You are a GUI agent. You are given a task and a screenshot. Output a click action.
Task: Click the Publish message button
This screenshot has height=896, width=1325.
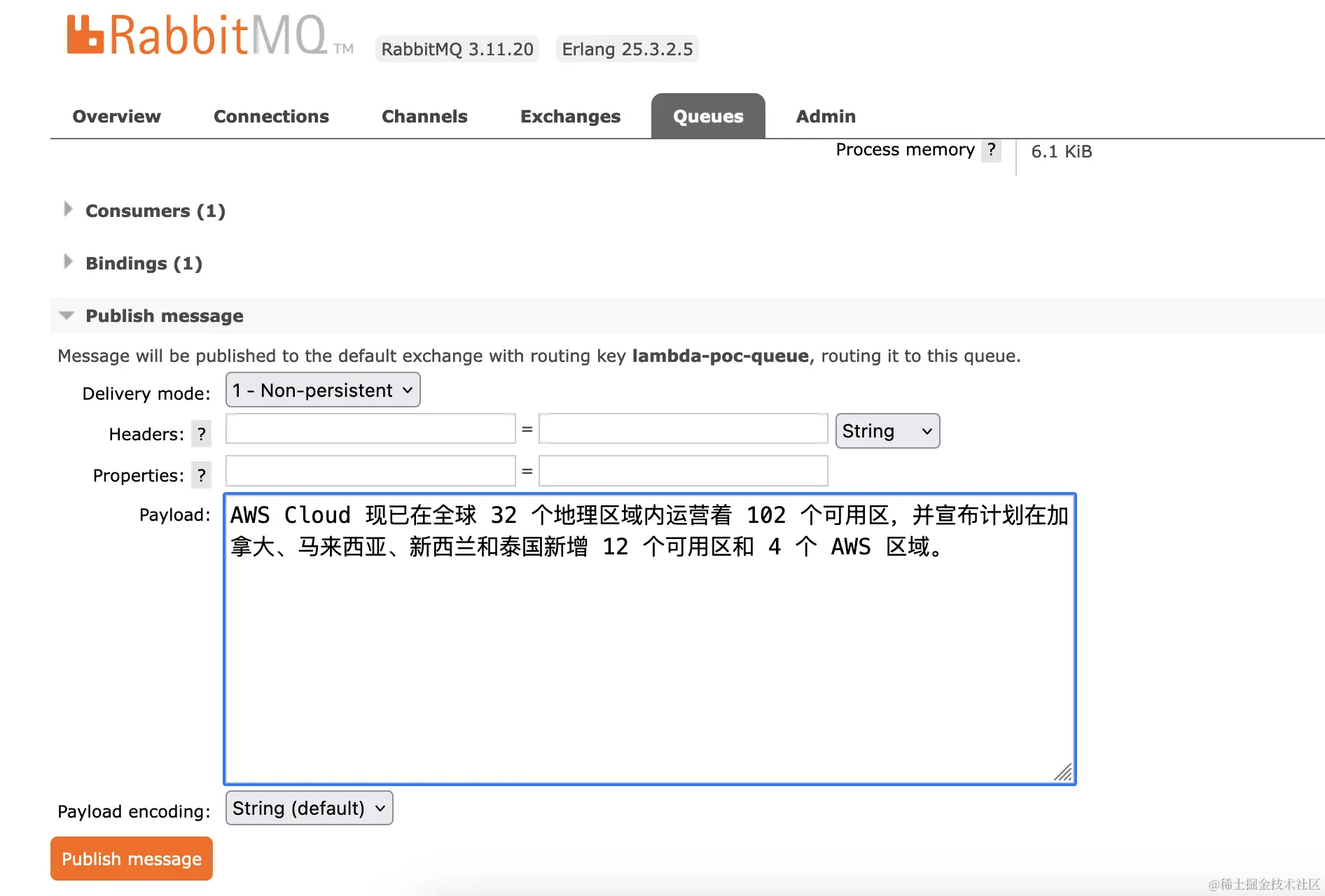click(131, 858)
